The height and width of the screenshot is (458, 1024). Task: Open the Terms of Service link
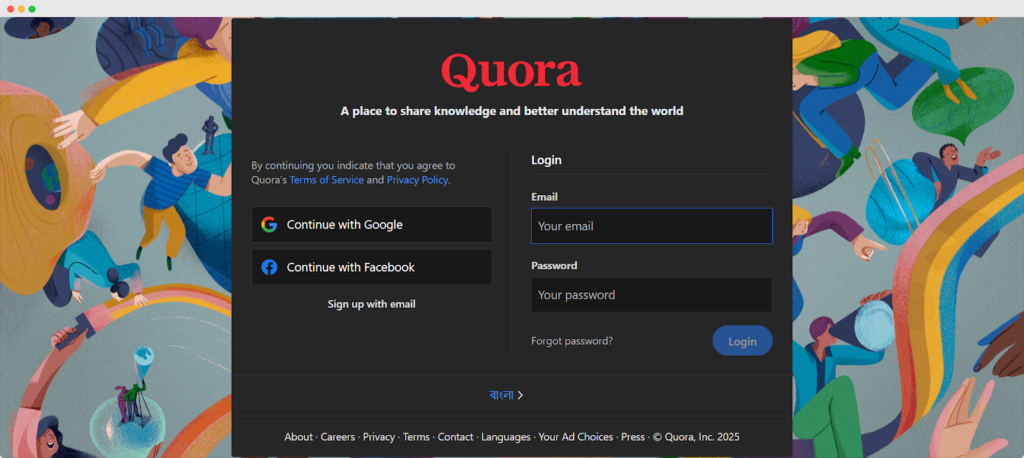326,180
